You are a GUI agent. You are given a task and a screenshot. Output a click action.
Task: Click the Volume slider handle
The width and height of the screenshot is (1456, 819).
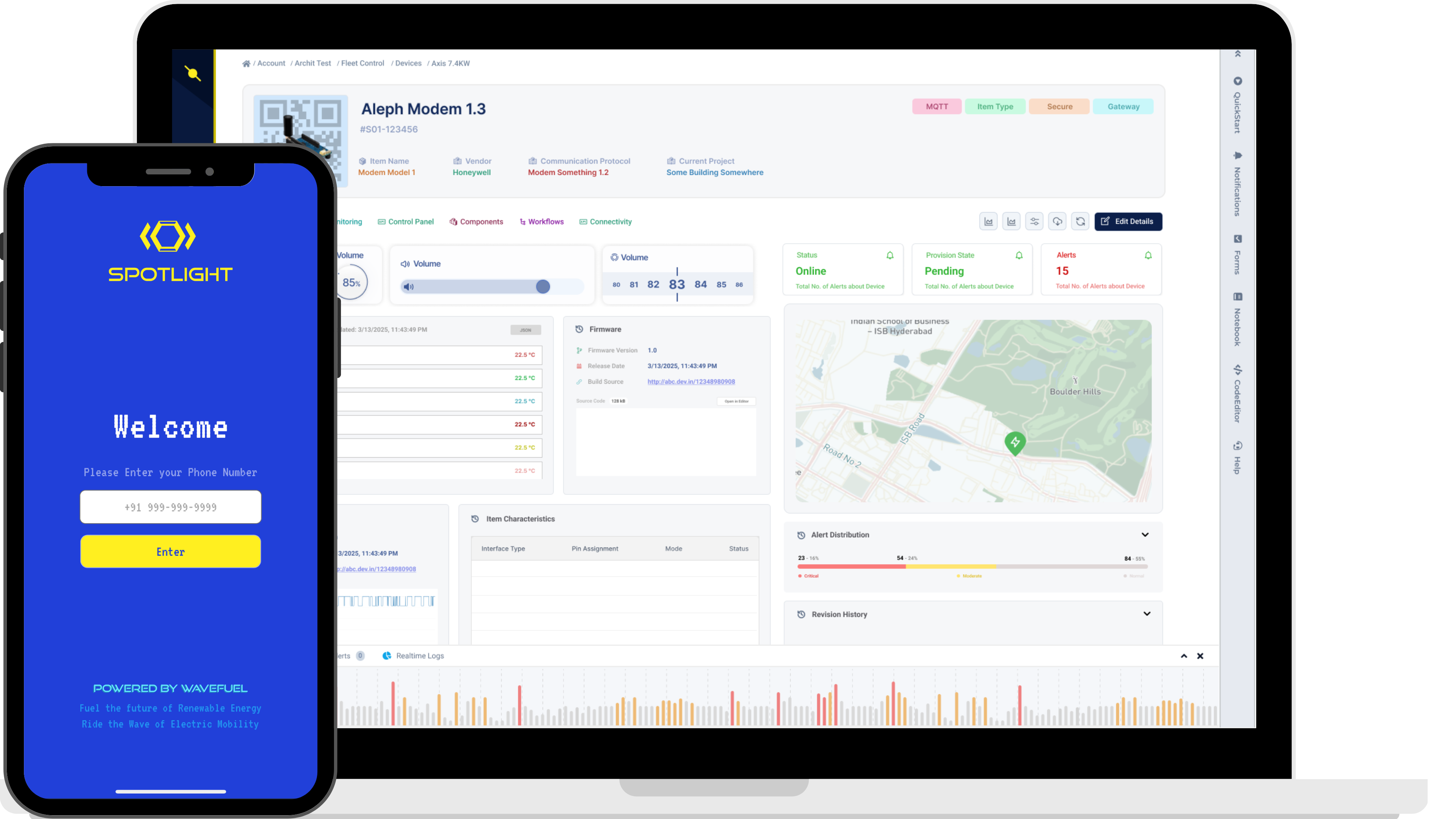point(543,287)
